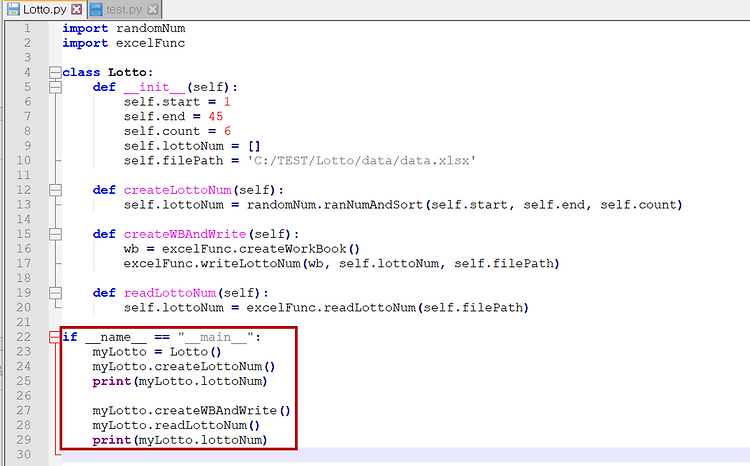750x466 pixels.
Task: Close the Lotto.py tab
Action: (76, 9)
